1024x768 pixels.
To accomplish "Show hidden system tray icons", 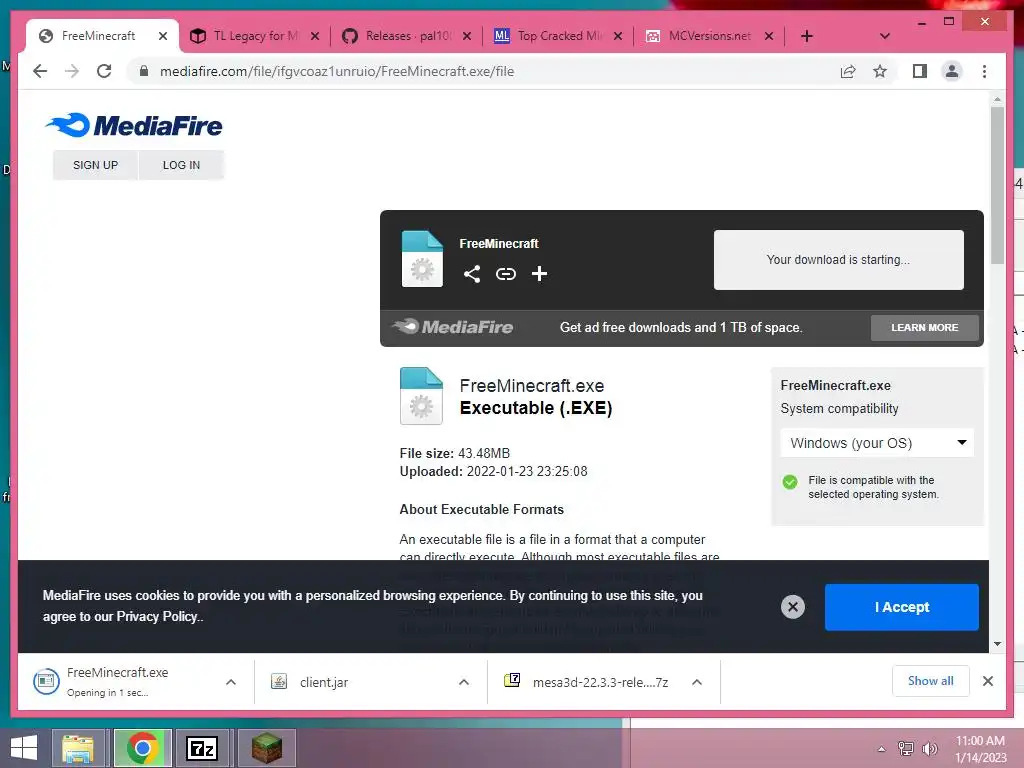I will coord(882,749).
